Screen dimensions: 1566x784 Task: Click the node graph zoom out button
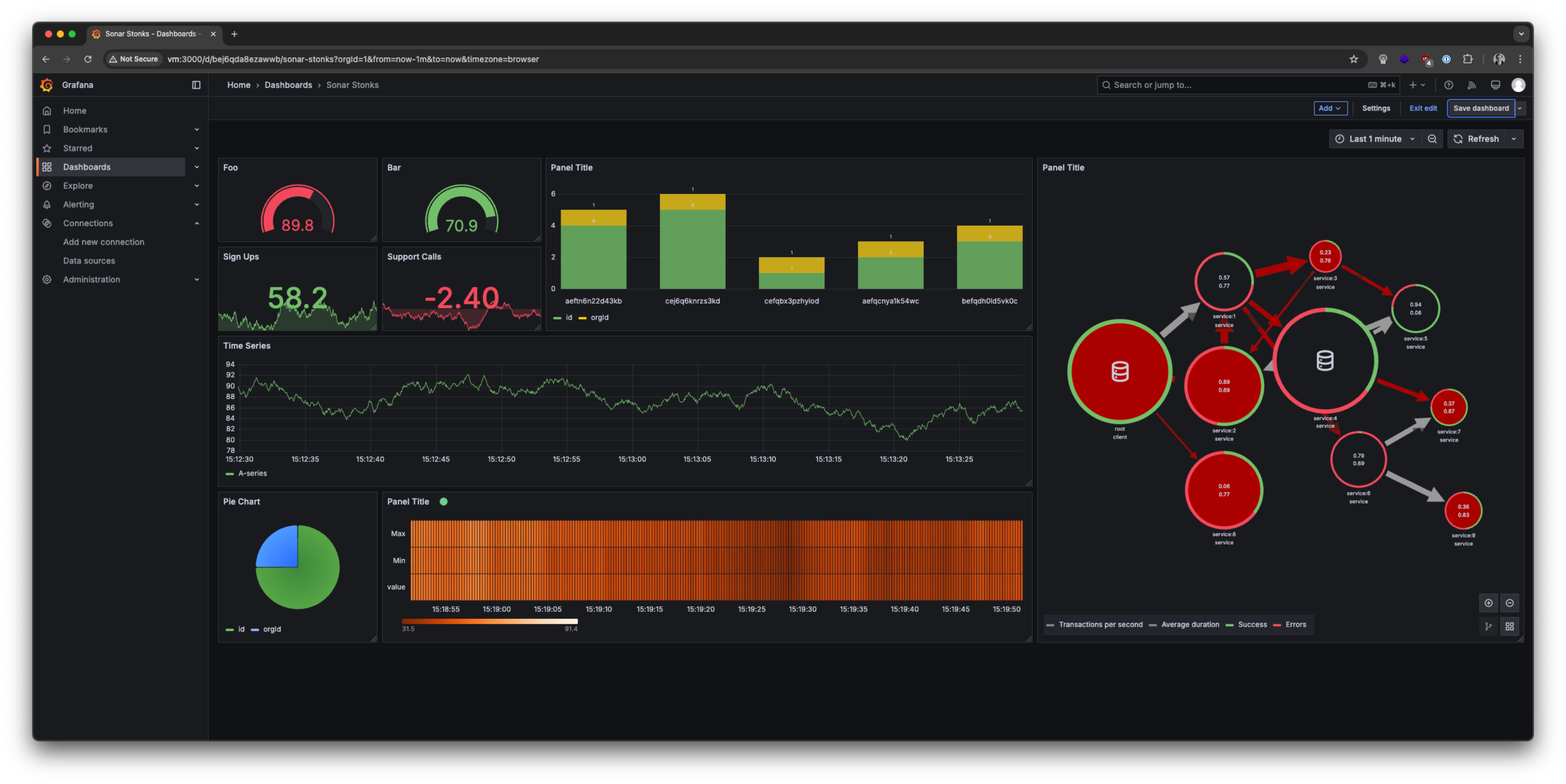click(x=1509, y=603)
